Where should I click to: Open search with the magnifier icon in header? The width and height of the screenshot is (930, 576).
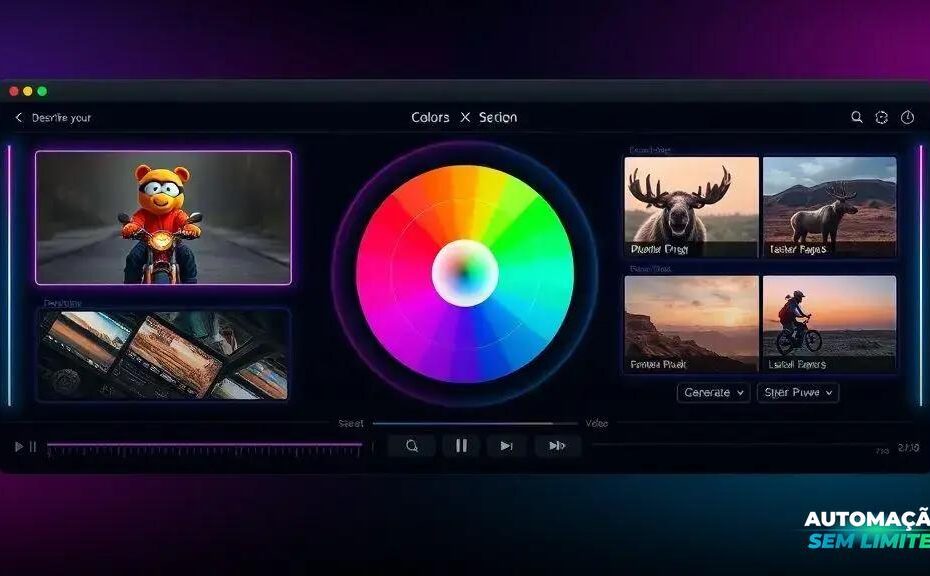coord(857,117)
